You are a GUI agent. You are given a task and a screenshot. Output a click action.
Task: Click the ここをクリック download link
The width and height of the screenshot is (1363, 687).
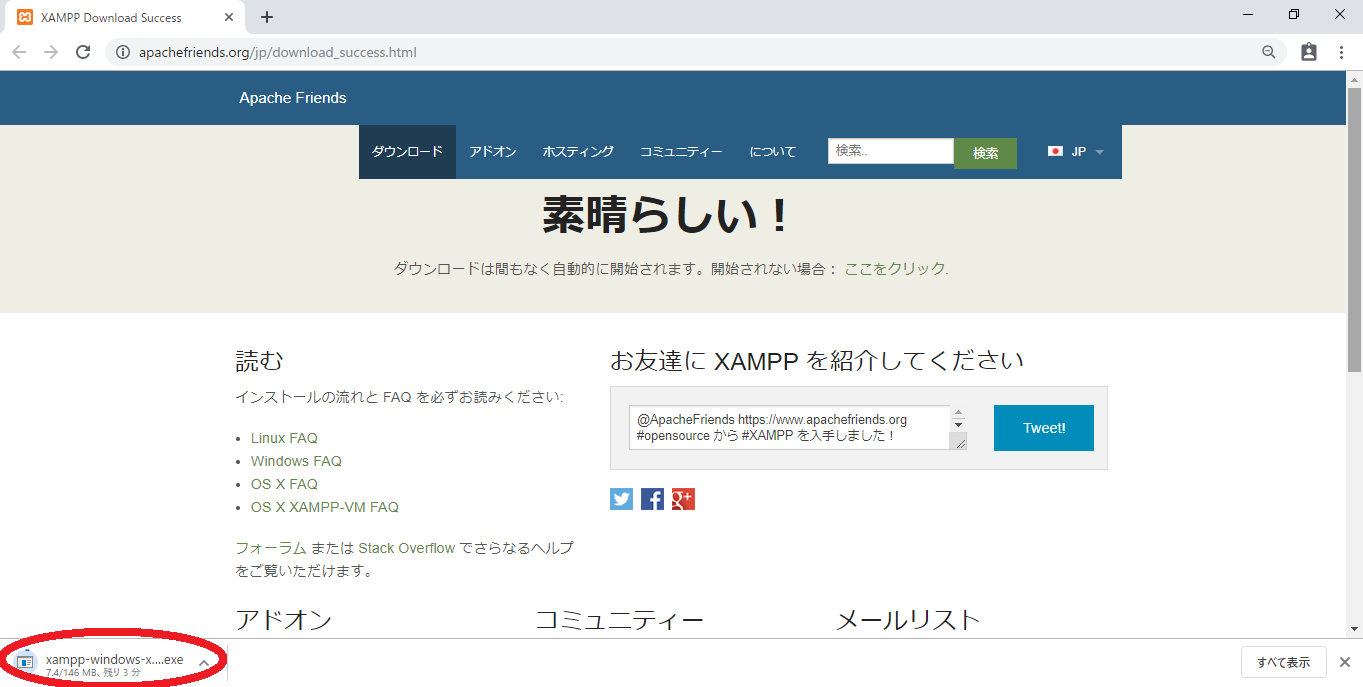click(x=895, y=269)
